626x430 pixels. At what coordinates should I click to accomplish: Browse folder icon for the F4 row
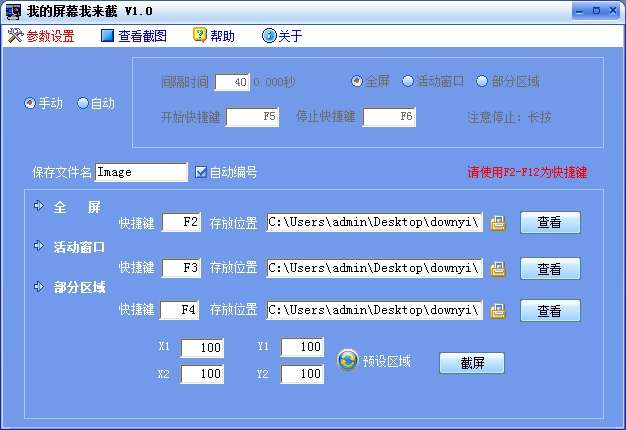[498, 311]
